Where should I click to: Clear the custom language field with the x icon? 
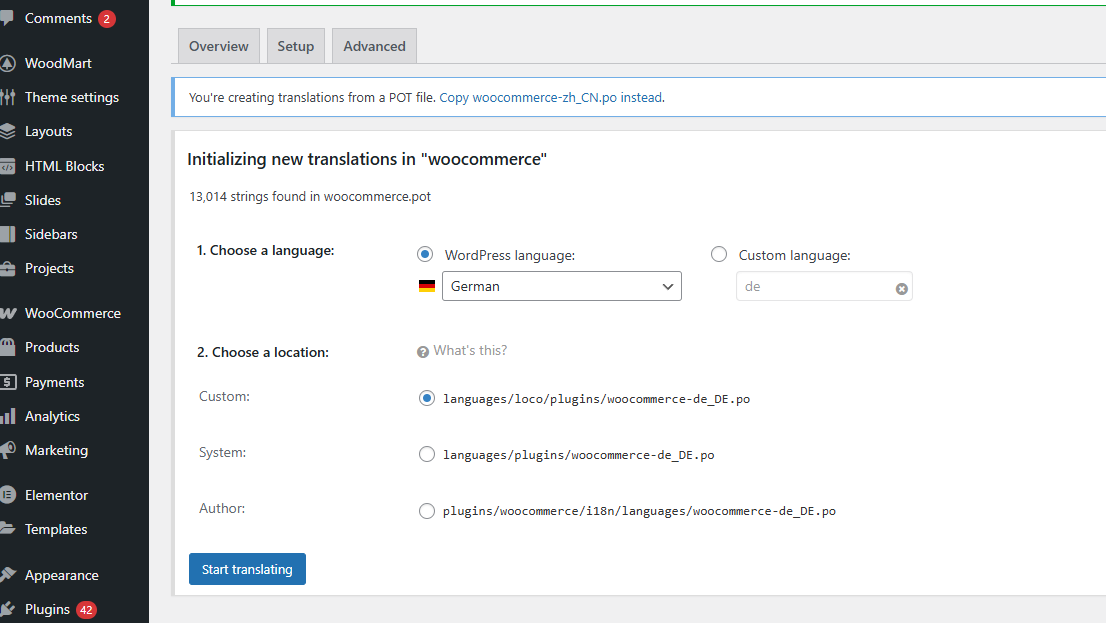(x=901, y=287)
